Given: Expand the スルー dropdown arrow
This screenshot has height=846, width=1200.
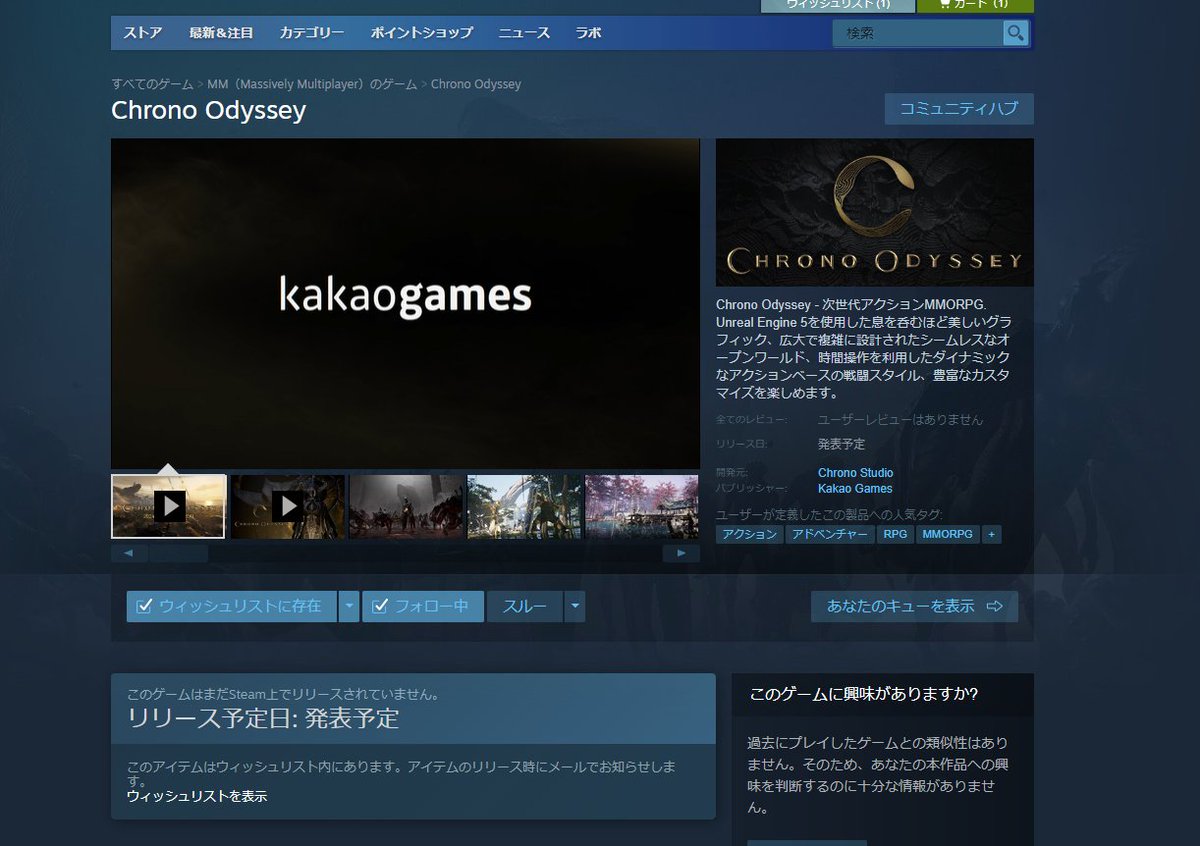Looking at the screenshot, I should pyautogui.click(x=574, y=606).
